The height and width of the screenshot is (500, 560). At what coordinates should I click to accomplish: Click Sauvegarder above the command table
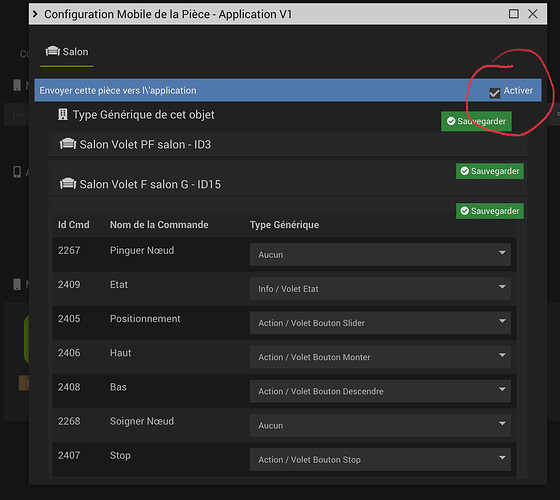[x=490, y=211]
